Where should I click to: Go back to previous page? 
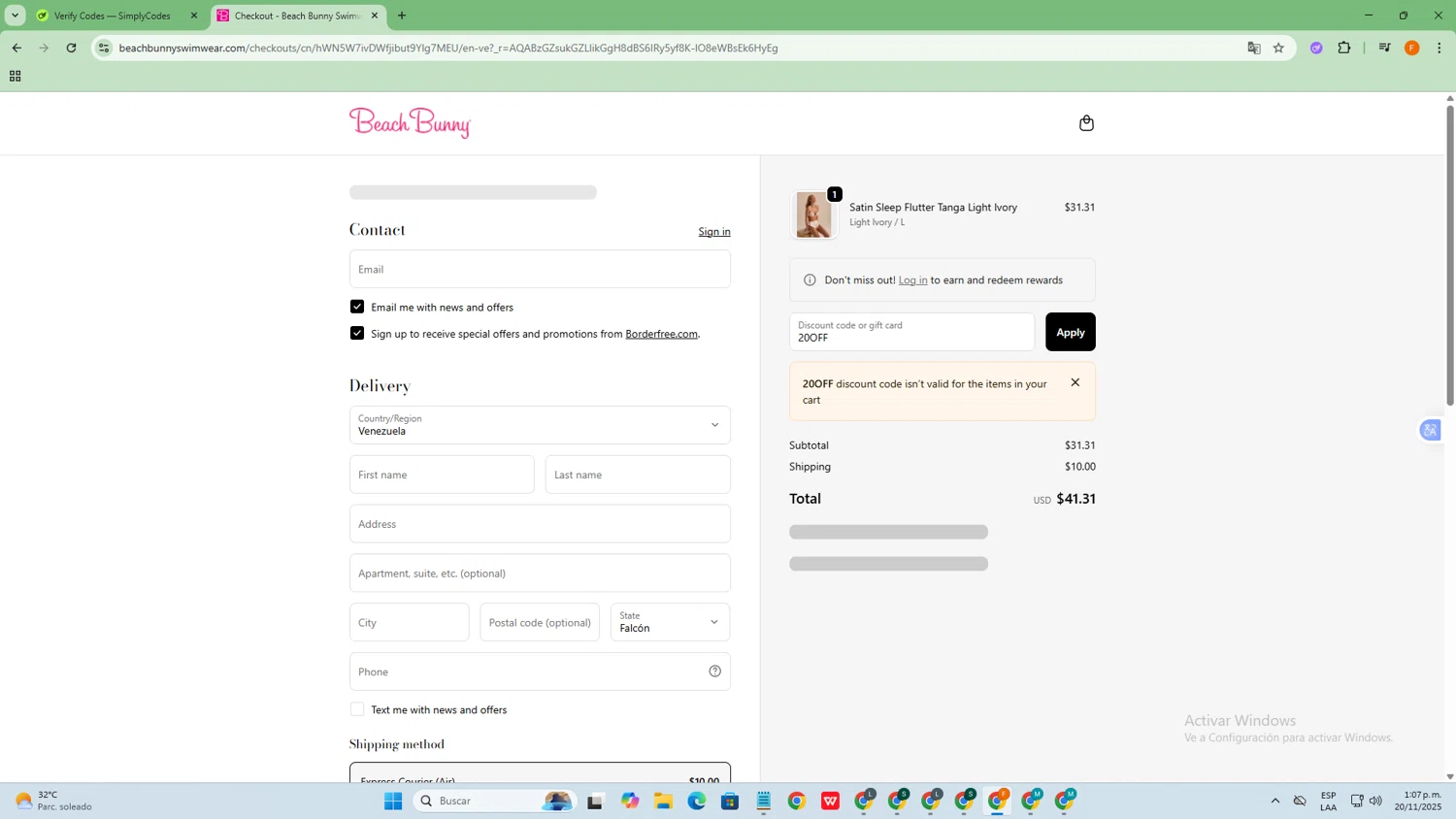[x=17, y=48]
